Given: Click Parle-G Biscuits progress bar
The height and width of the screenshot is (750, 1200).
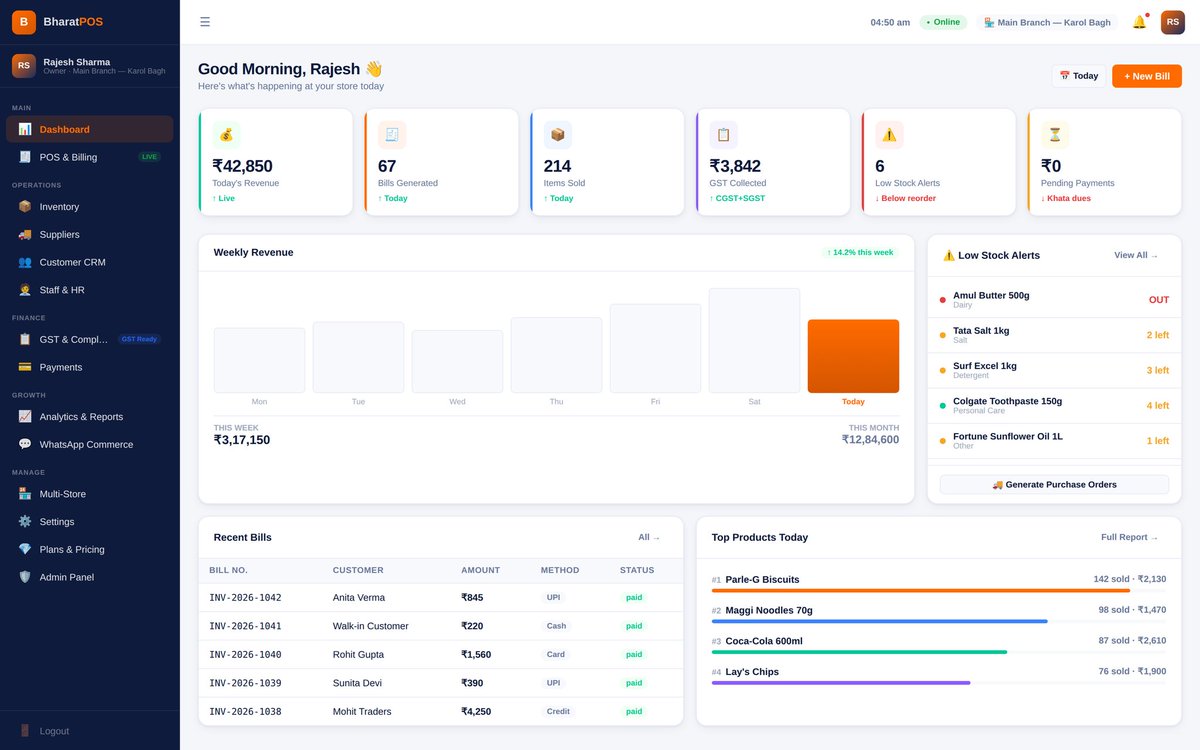Looking at the screenshot, I should point(939,591).
